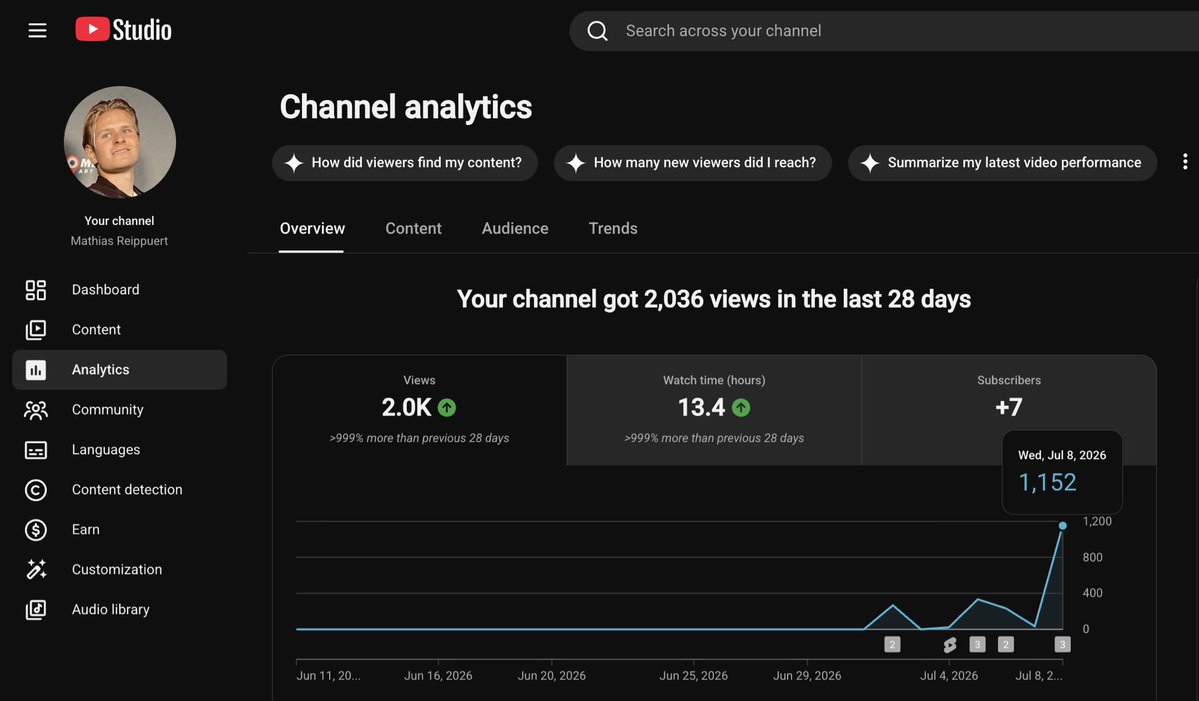
Task: Open the Dashboard sidebar item
Action: click(119, 290)
